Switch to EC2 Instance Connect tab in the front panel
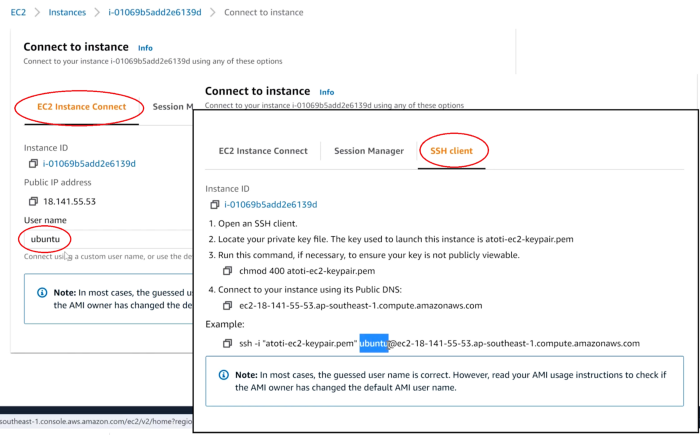 coord(263,151)
